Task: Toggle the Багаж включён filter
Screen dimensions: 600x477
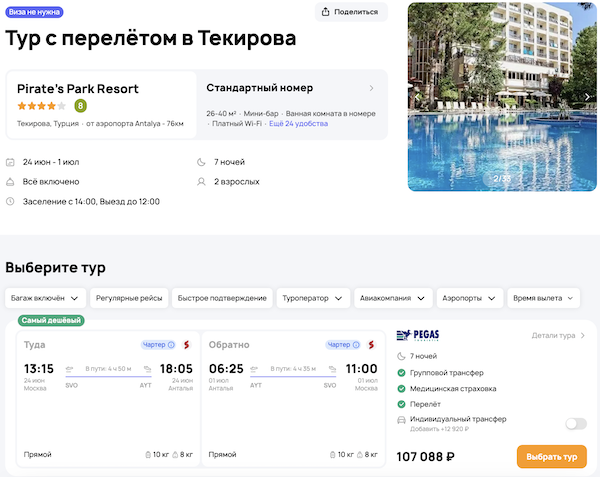Action: 44,298
